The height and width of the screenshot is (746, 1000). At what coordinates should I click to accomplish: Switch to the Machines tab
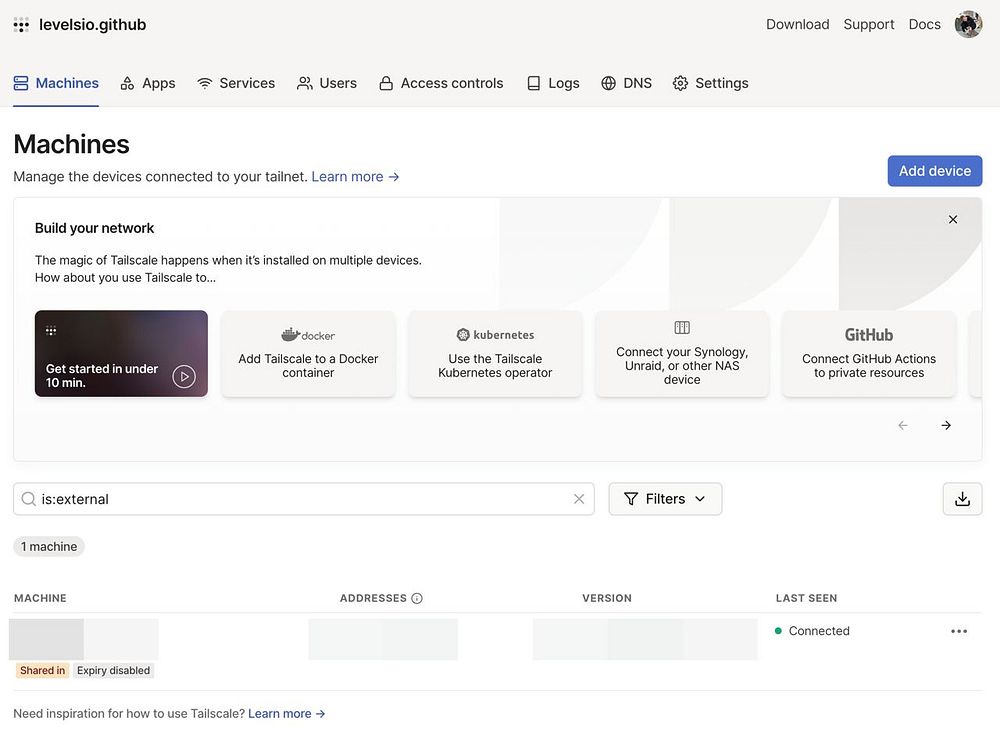tap(56, 84)
